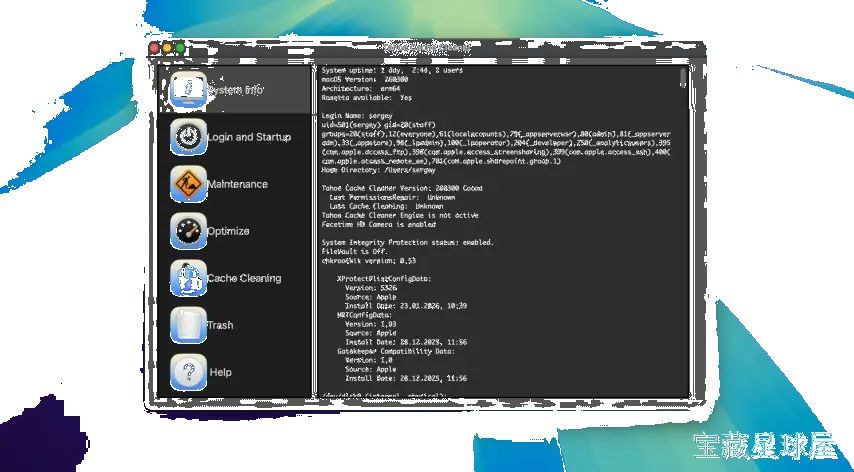Select the Optimize gauge icon
The image size is (854, 472).
click(x=188, y=231)
